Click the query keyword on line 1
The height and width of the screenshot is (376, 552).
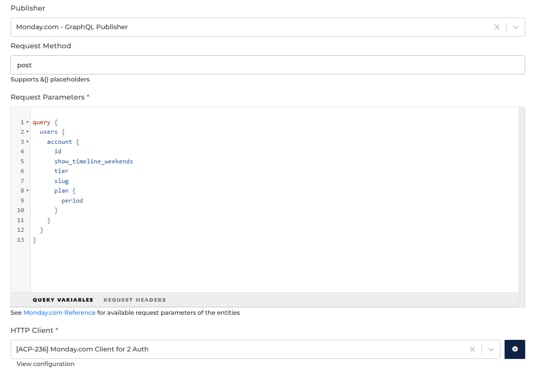pyautogui.click(x=42, y=122)
